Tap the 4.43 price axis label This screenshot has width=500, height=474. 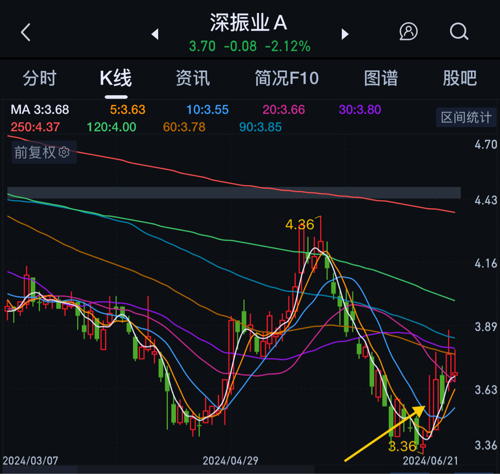pos(486,200)
